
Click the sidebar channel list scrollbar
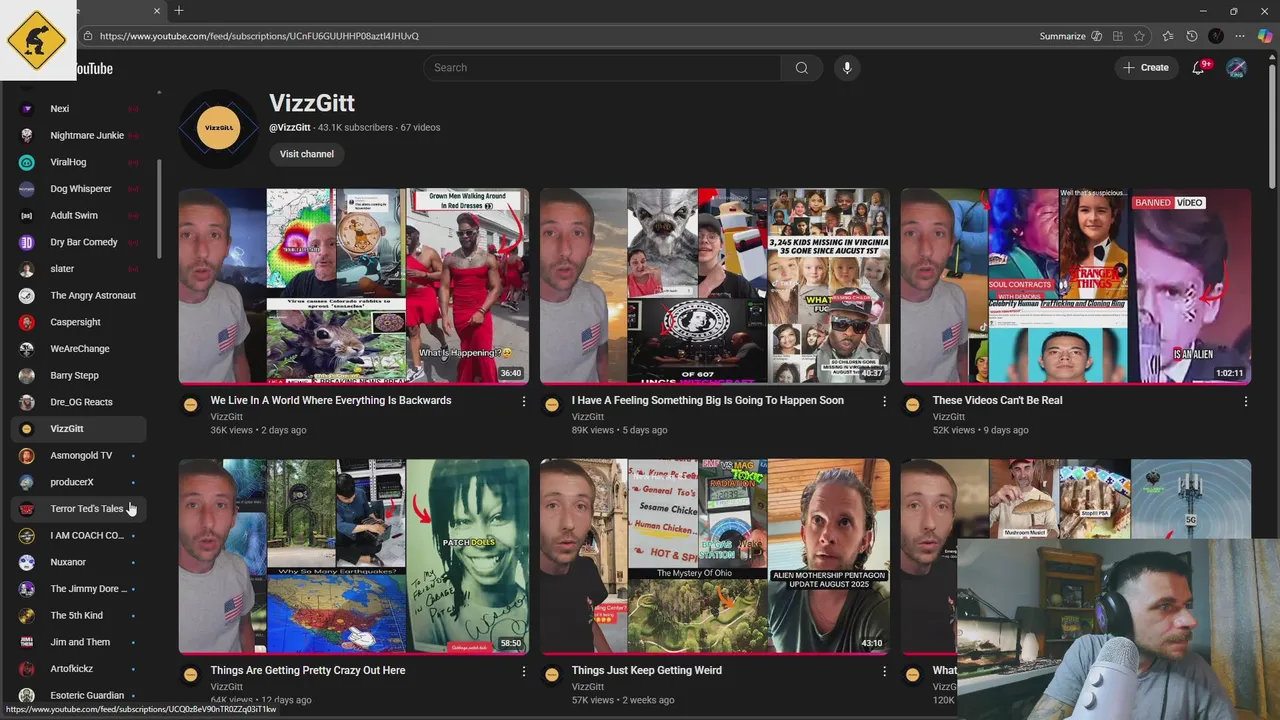pos(159,210)
